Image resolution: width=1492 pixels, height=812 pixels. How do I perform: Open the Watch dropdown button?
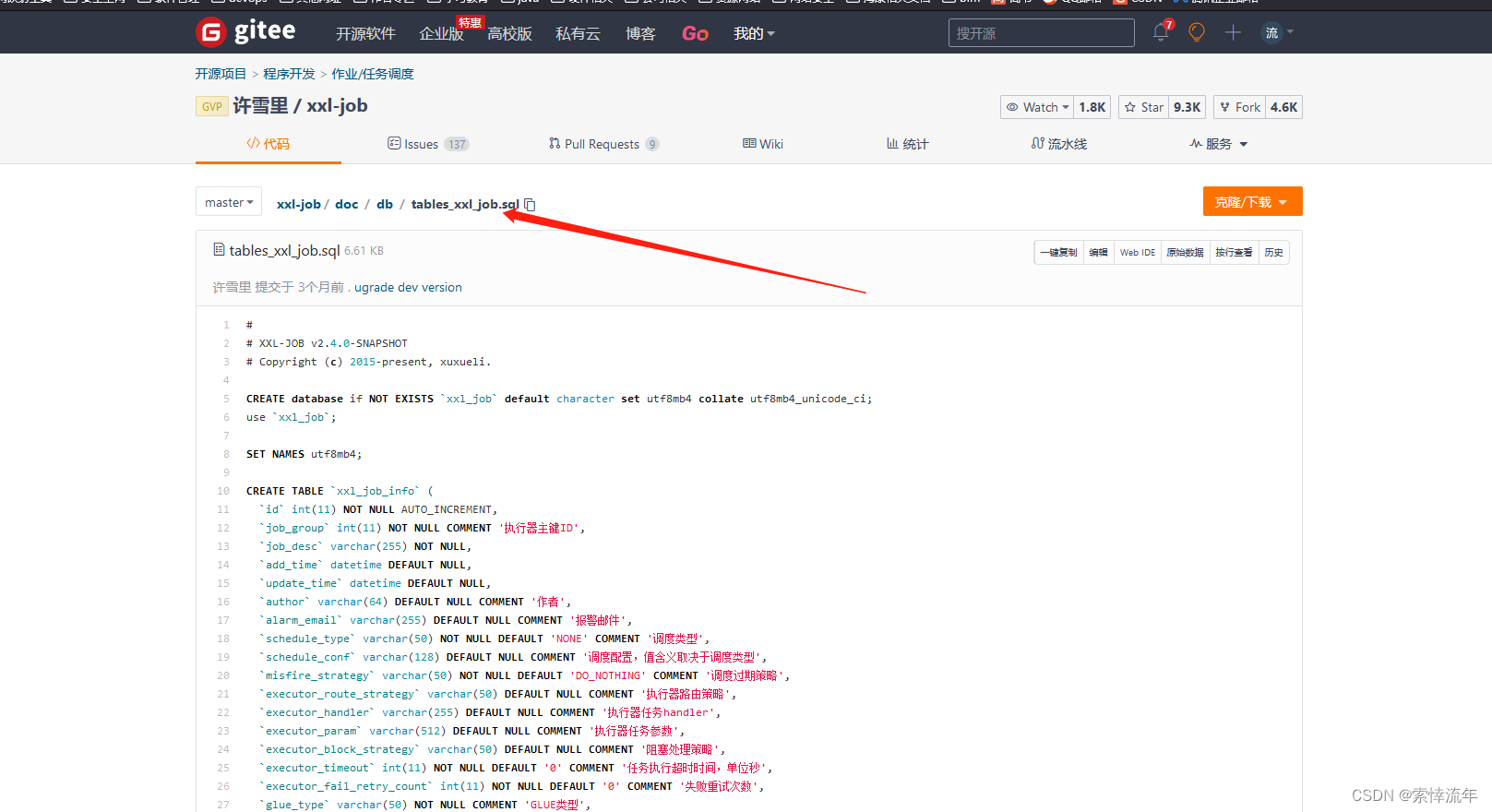click(1037, 107)
